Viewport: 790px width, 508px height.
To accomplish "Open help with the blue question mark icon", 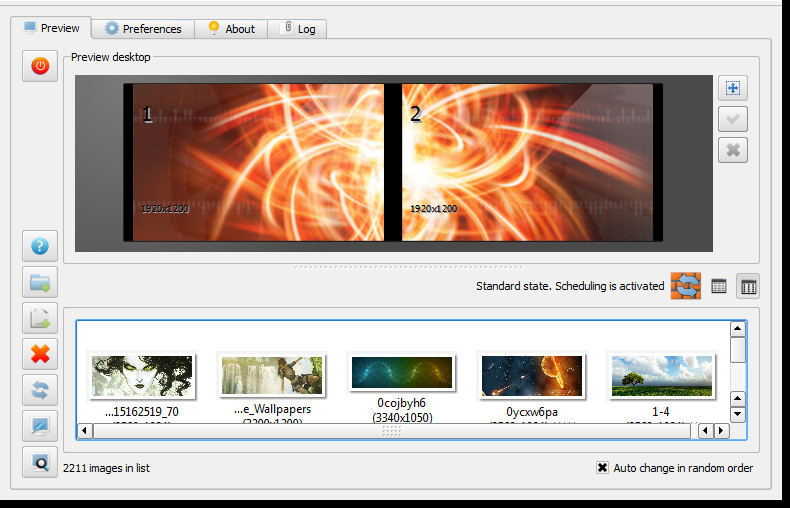I will (x=40, y=246).
